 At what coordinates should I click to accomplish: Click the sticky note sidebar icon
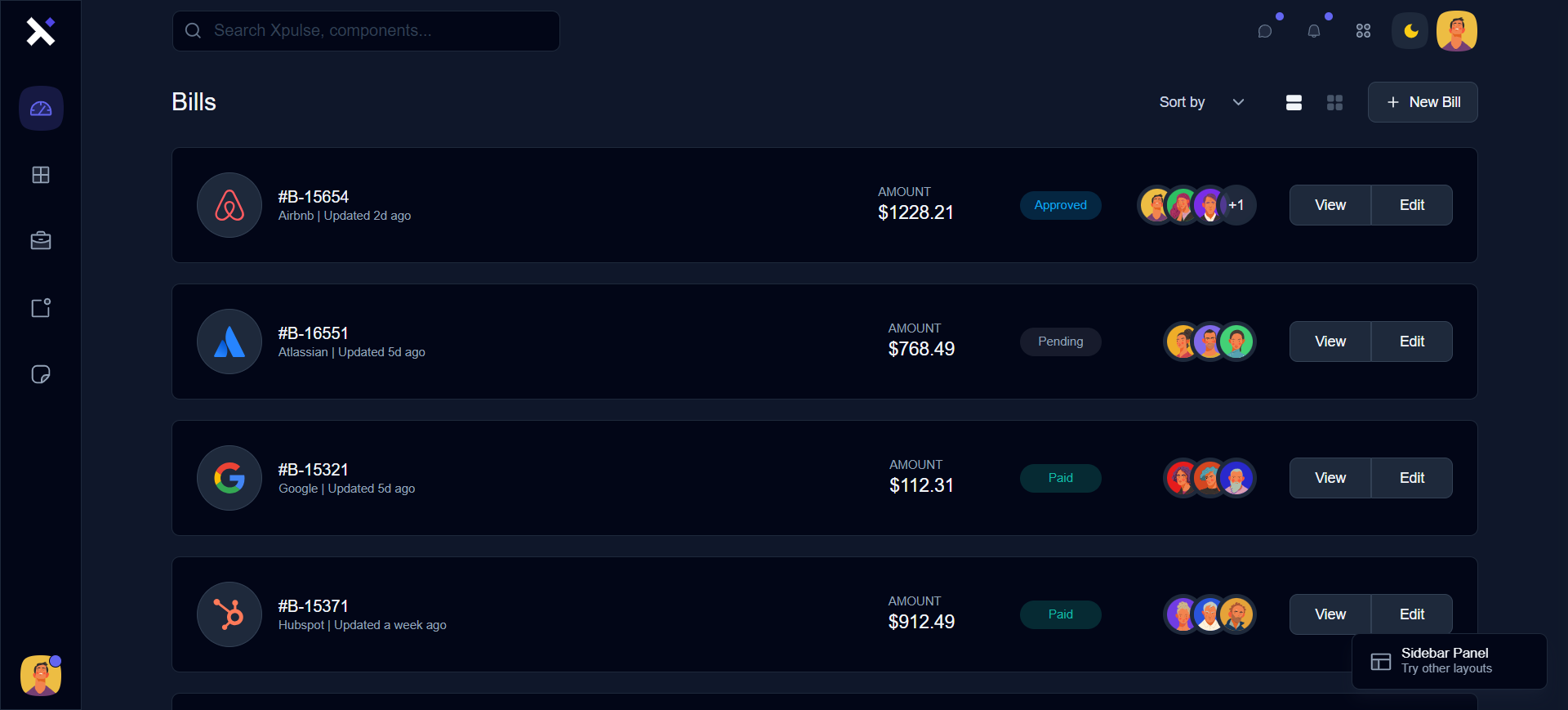[41, 374]
